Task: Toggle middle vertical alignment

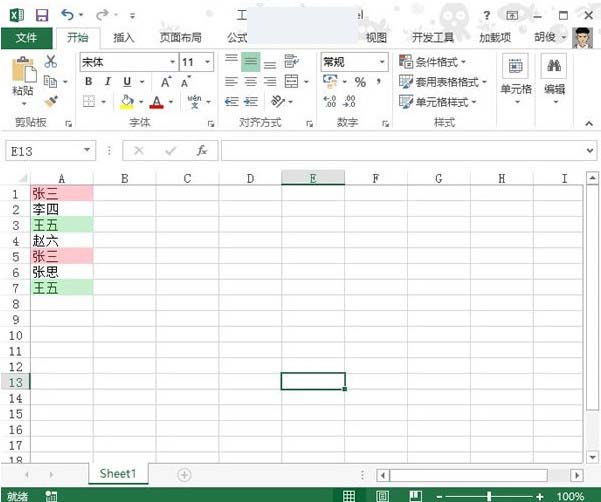Action: (251, 61)
